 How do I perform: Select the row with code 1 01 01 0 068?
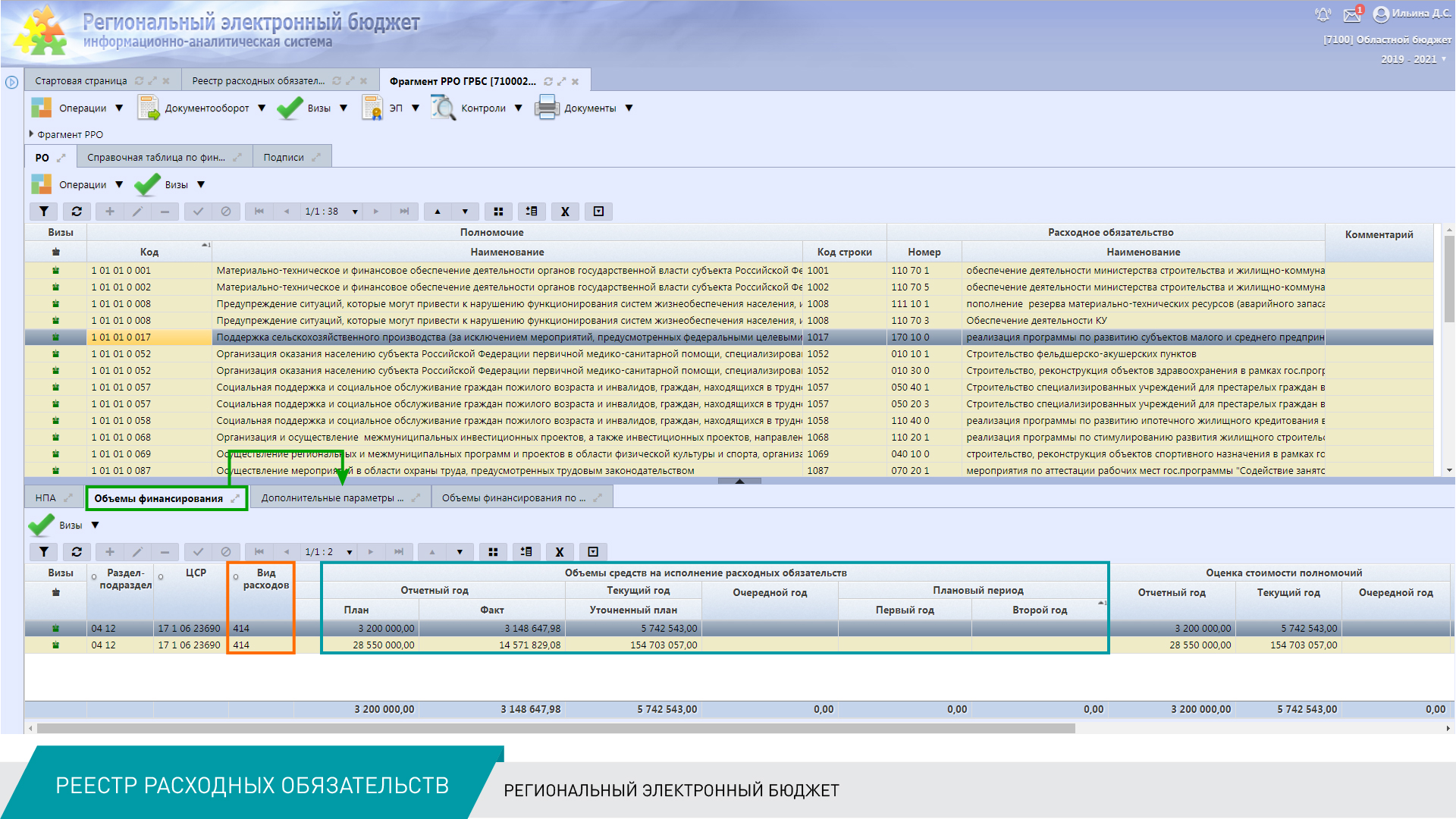coord(729,438)
